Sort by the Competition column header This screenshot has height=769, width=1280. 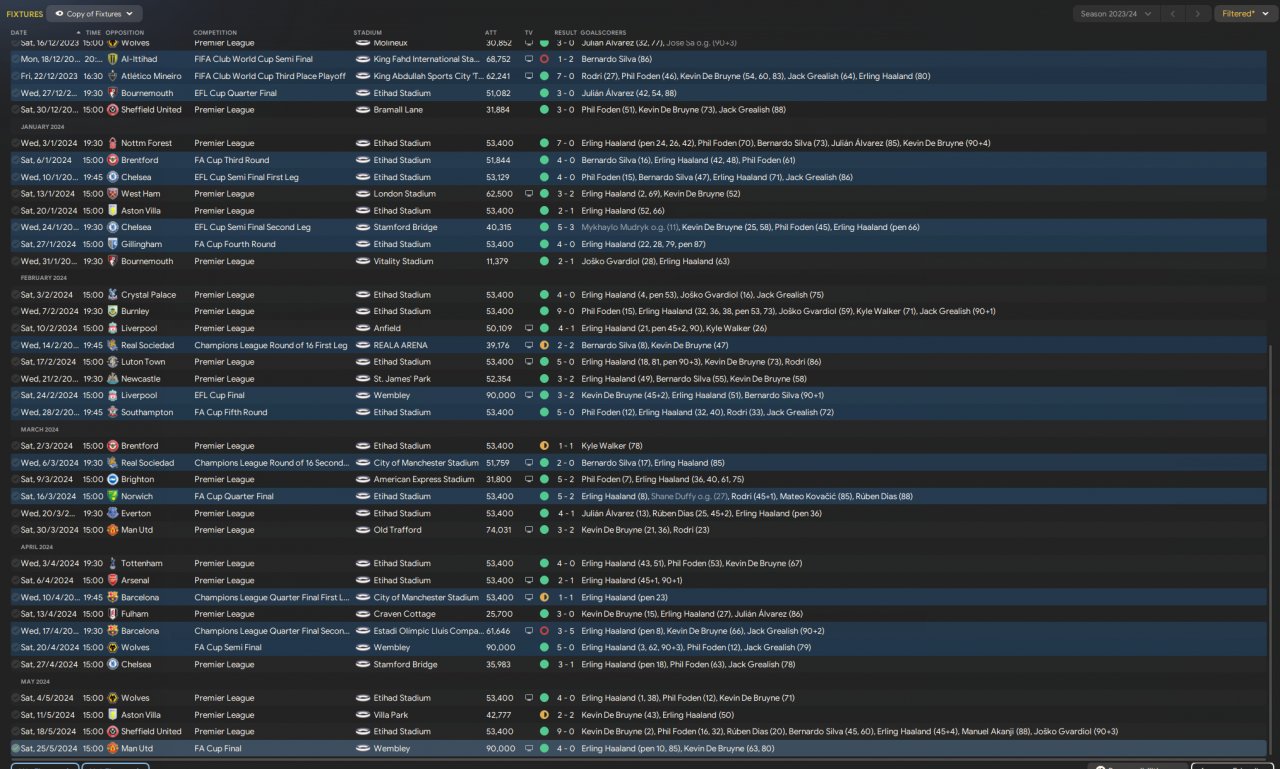click(215, 32)
